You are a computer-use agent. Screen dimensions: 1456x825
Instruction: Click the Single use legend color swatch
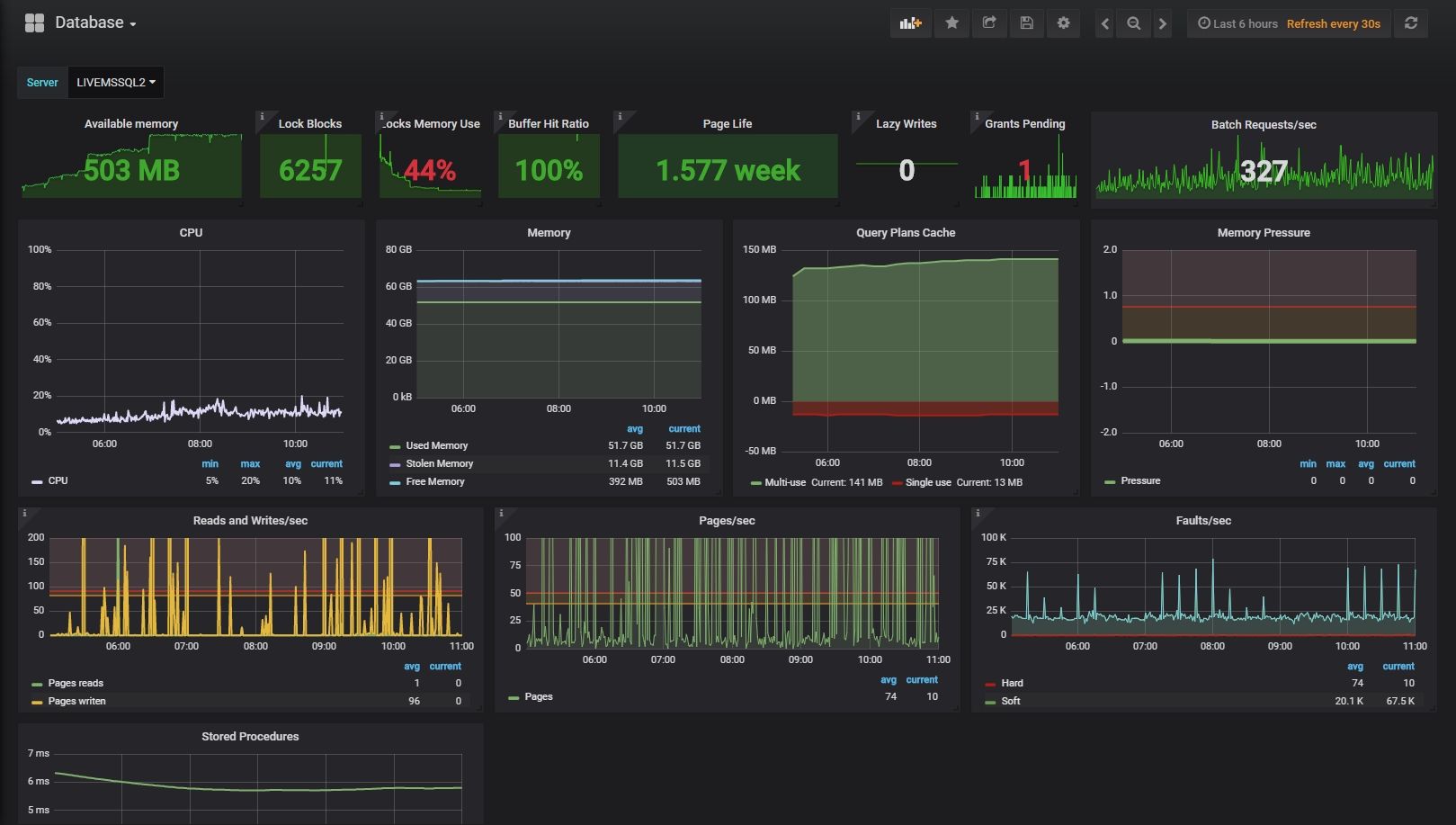897,483
